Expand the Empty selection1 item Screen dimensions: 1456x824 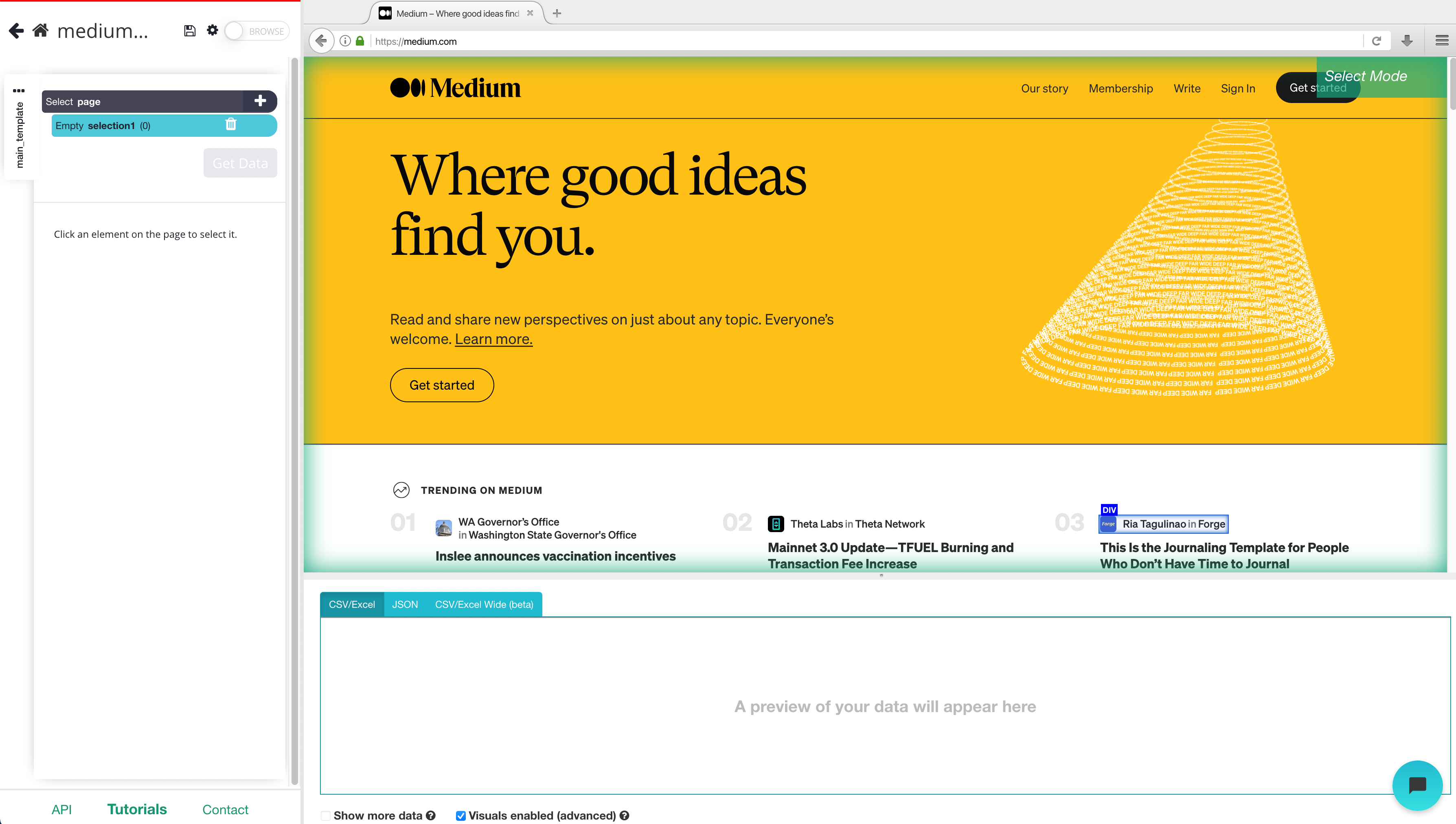(x=103, y=125)
